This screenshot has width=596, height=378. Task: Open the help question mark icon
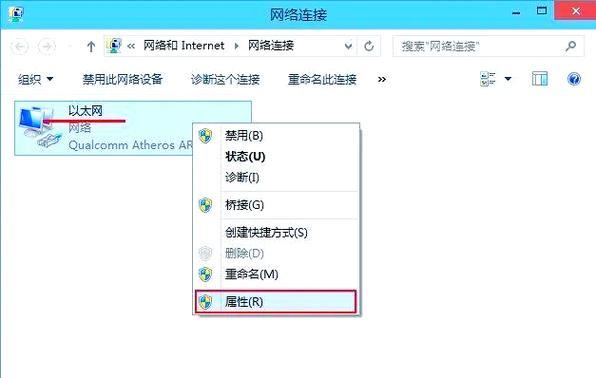pos(574,79)
